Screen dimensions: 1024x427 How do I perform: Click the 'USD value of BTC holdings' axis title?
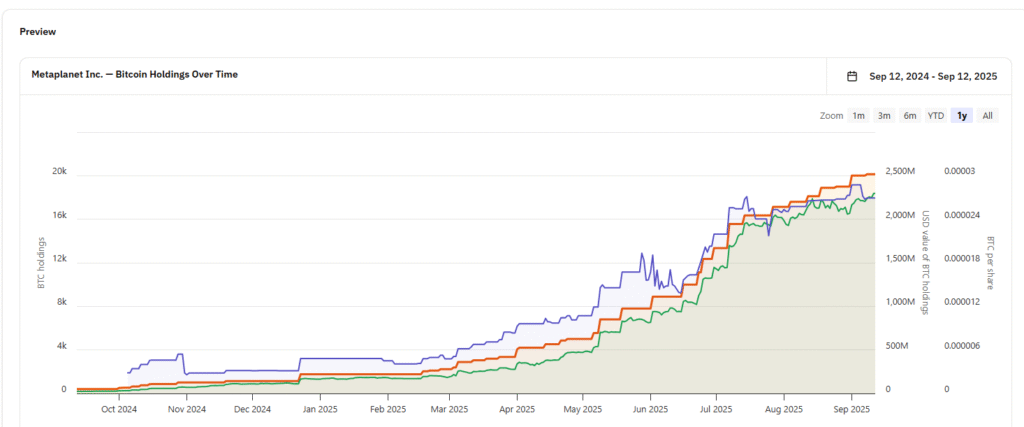click(x=926, y=262)
